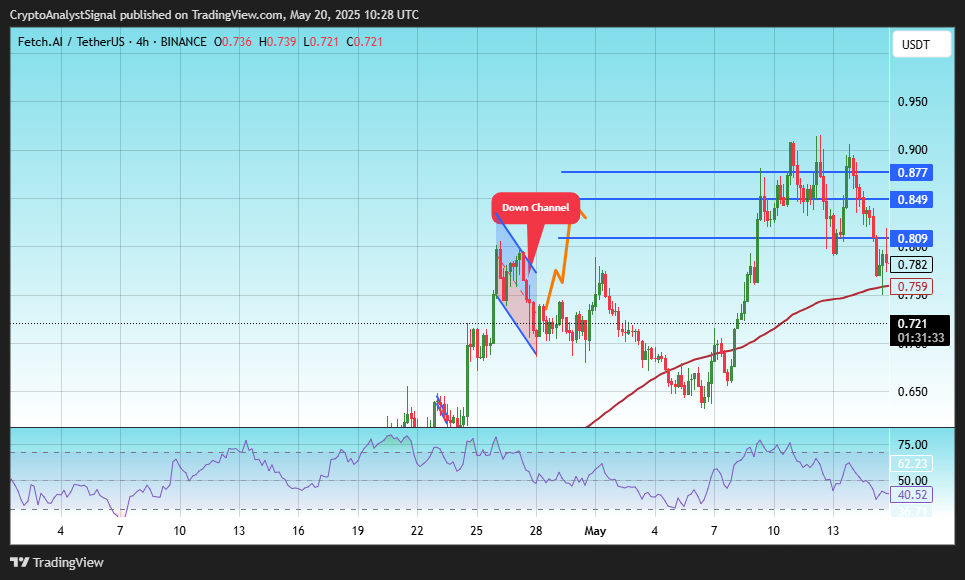Click the 0.650 price axis label

[913, 392]
